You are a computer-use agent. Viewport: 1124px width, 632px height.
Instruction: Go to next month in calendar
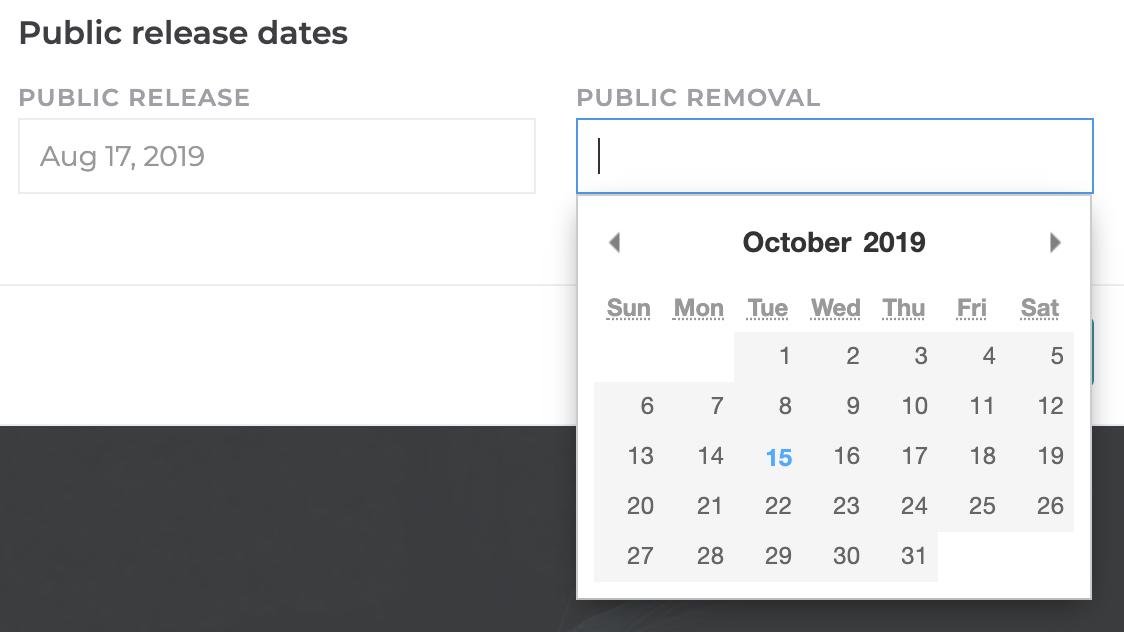[1055, 243]
